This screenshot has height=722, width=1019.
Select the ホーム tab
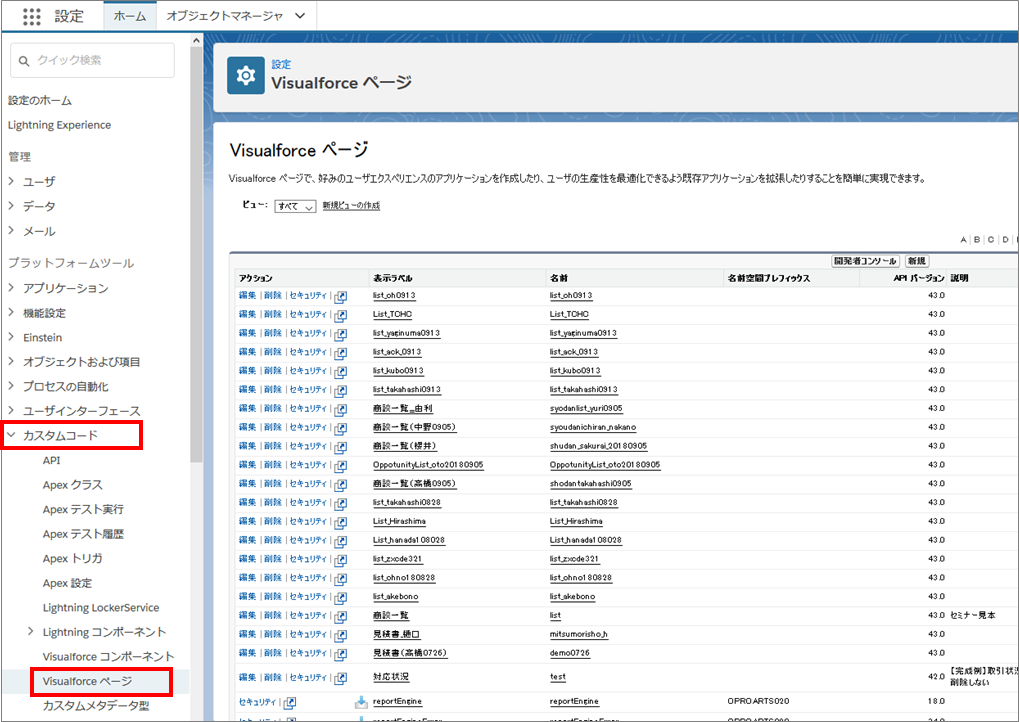pyautogui.click(x=130, y=16)
